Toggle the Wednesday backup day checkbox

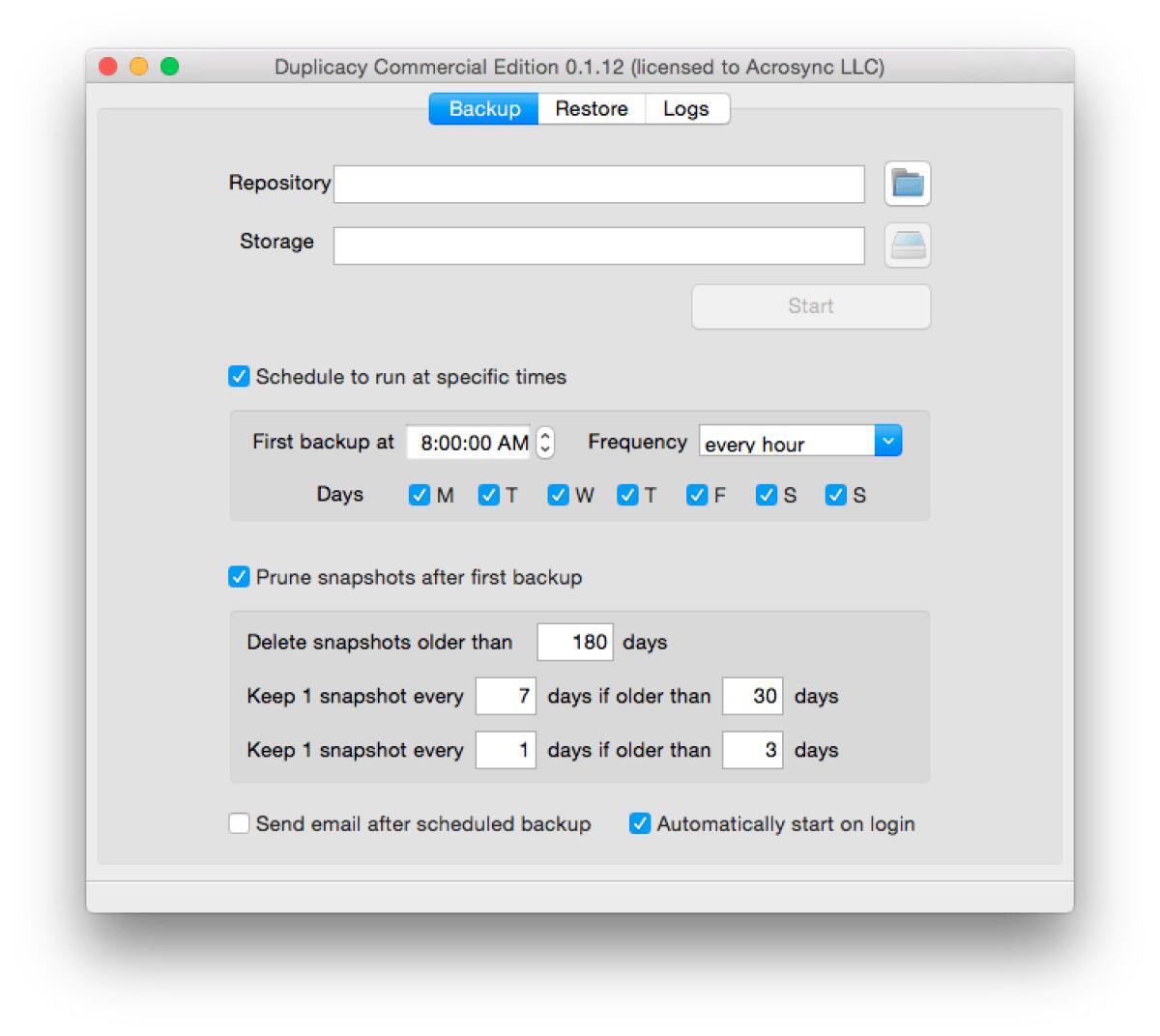558,495
